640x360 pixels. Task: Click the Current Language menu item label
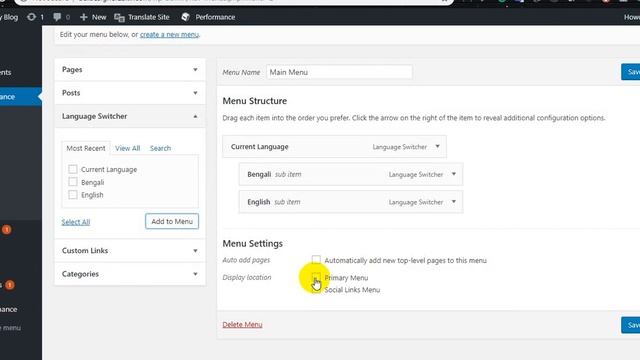260,147
